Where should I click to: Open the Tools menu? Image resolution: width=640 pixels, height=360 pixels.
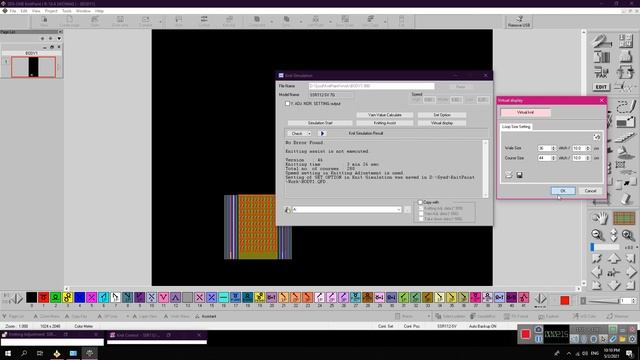[67, 11]
